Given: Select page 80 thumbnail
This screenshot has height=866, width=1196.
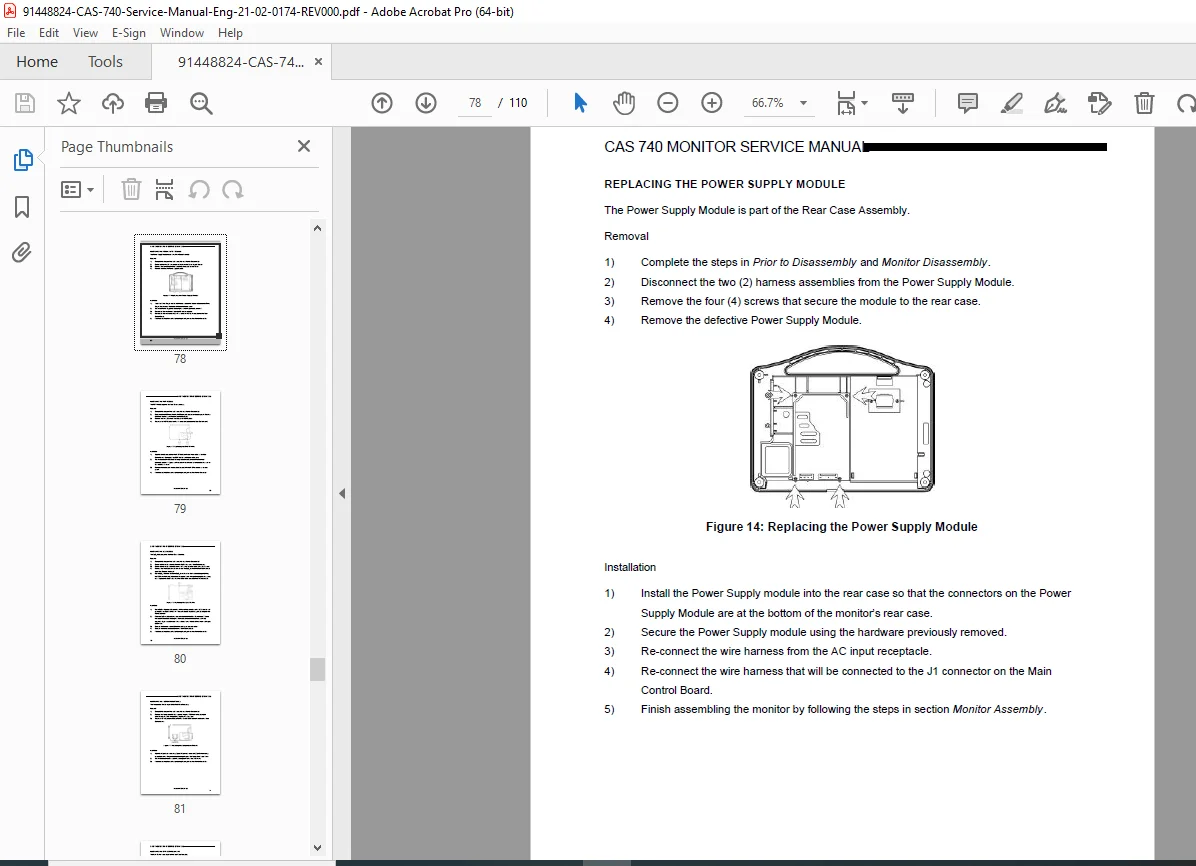Looking at the screenshot, I should coord(180,593).
